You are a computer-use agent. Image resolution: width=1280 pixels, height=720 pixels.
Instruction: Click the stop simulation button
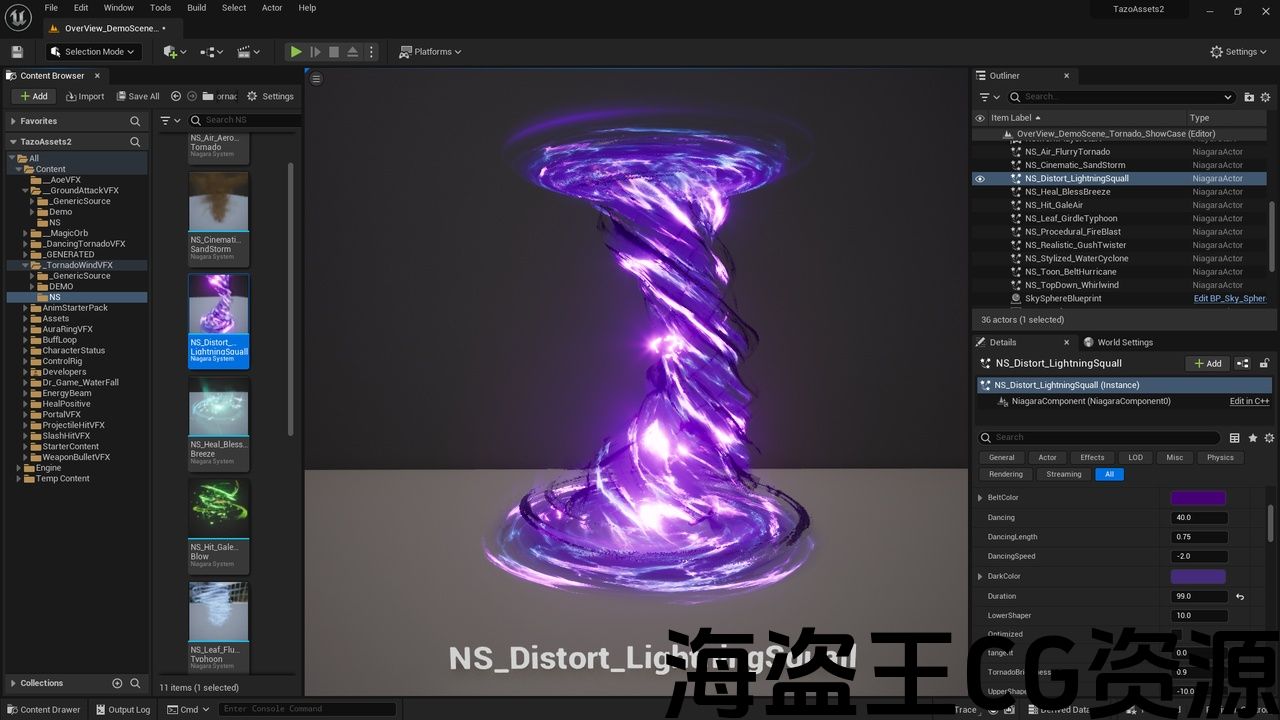tap(334, 52)
